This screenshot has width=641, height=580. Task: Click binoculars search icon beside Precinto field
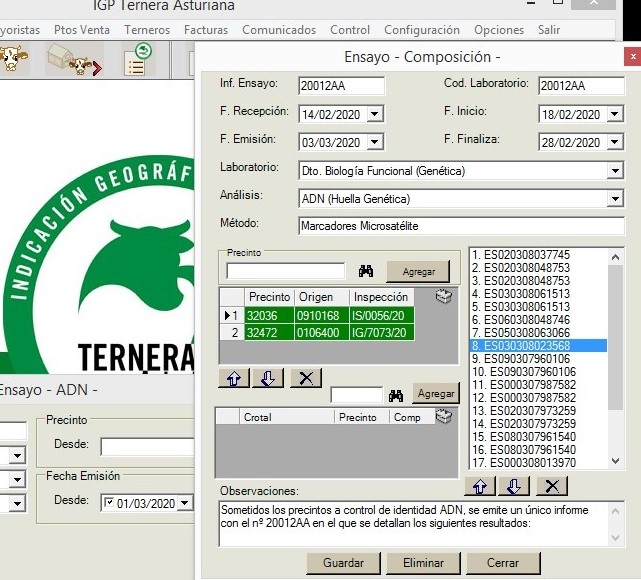(366, 271)
